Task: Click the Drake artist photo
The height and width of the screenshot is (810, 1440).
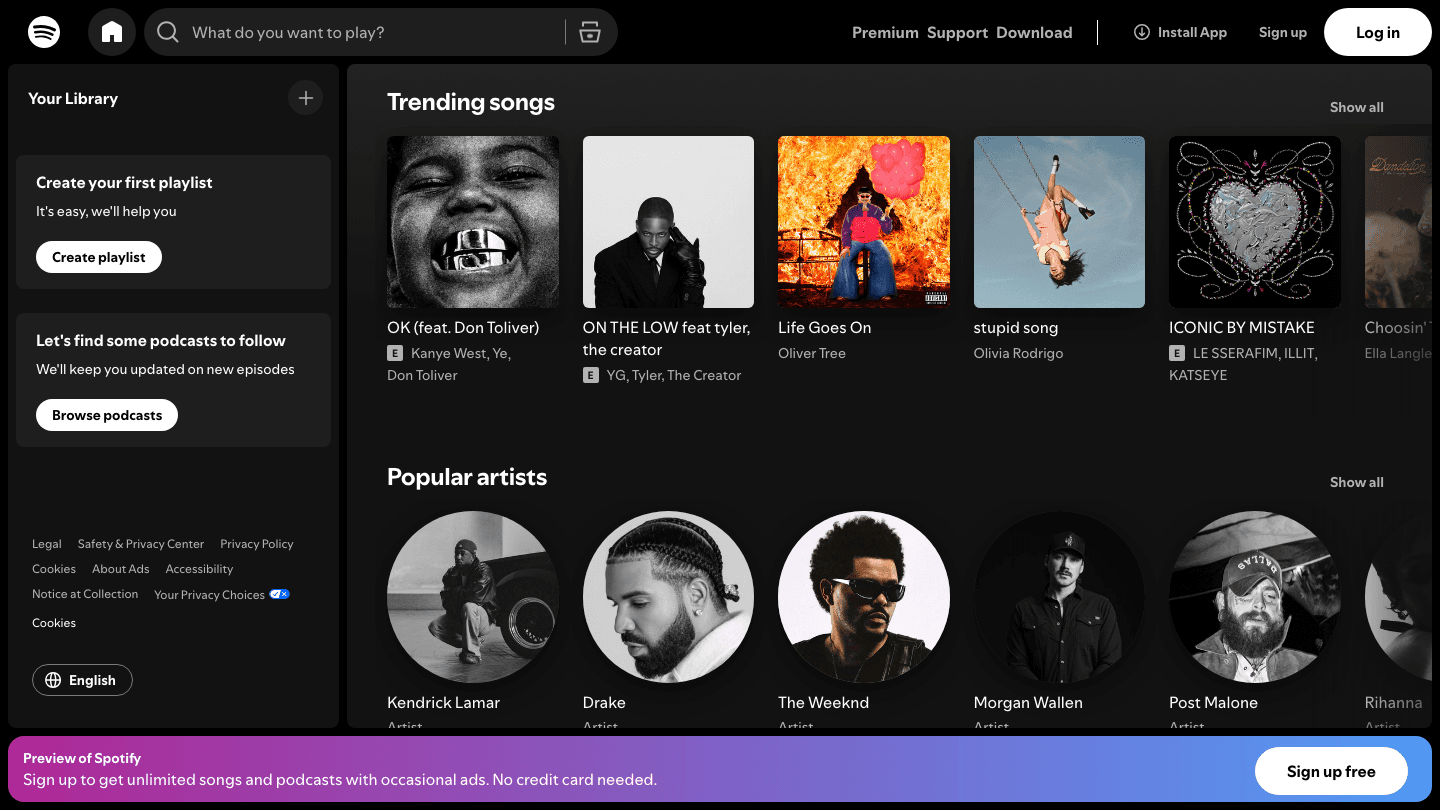Action: pos(669,597)
